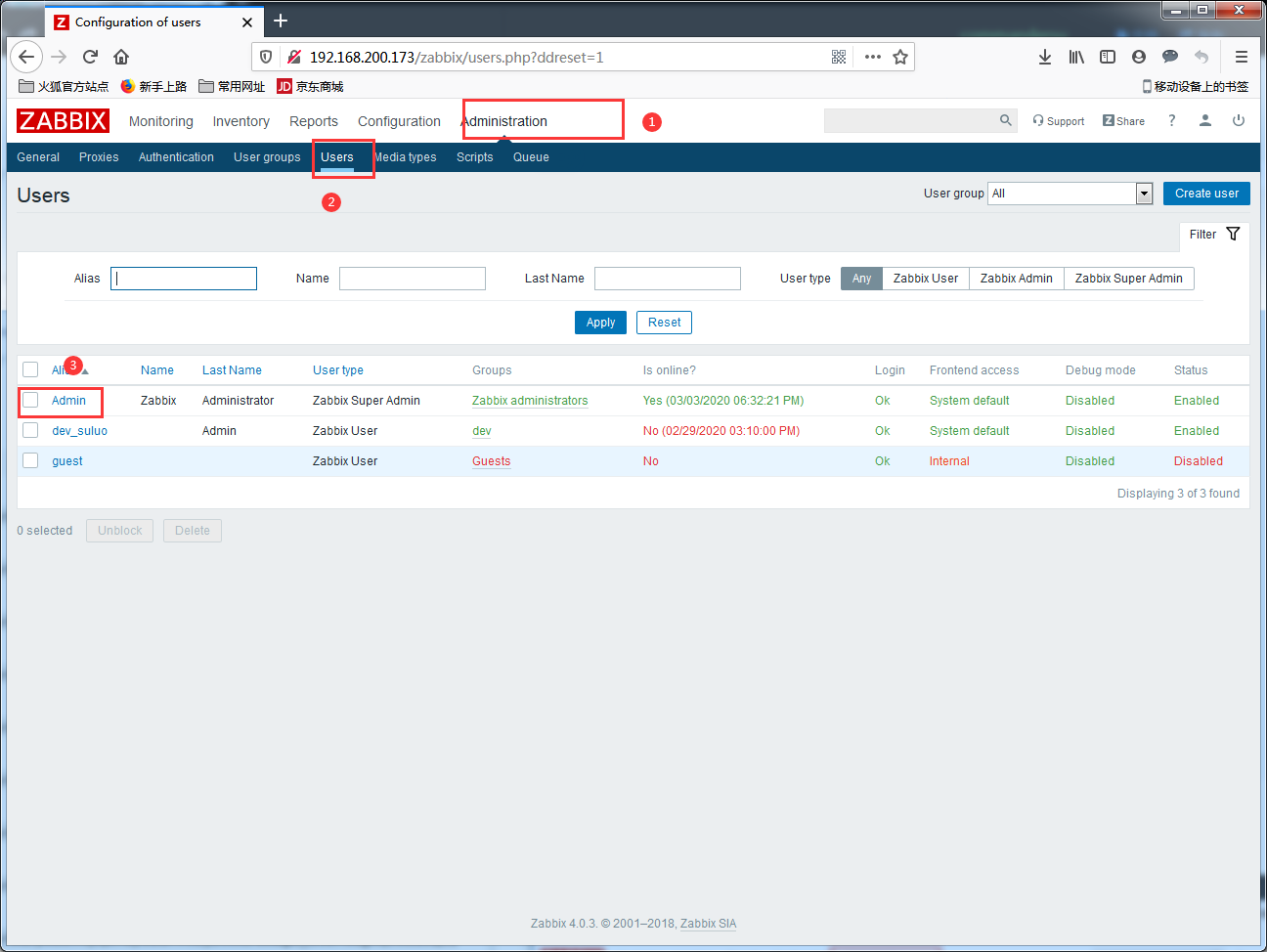Open the User group dropdown
This screenshot has width=1267, height=952.
coord(1070,194)
